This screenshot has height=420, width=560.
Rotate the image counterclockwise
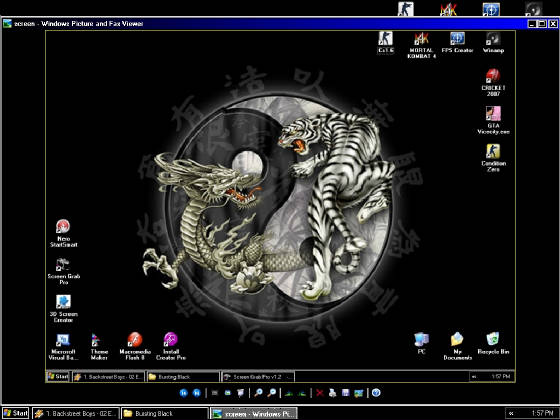pyautogui.click(x=302, y=393)
